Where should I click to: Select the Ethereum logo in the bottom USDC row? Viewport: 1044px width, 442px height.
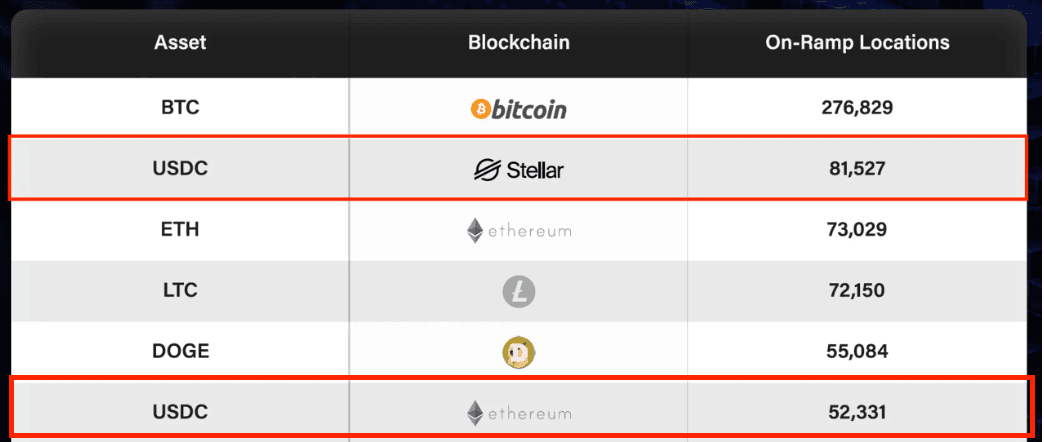(518, 412)
